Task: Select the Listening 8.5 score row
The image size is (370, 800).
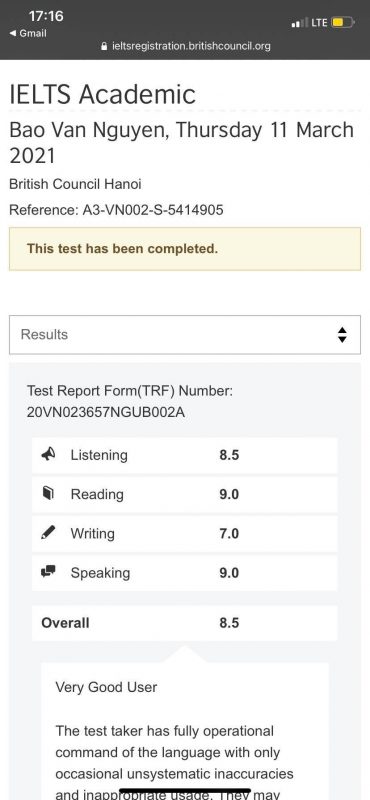Action: (x=185, y=455)
